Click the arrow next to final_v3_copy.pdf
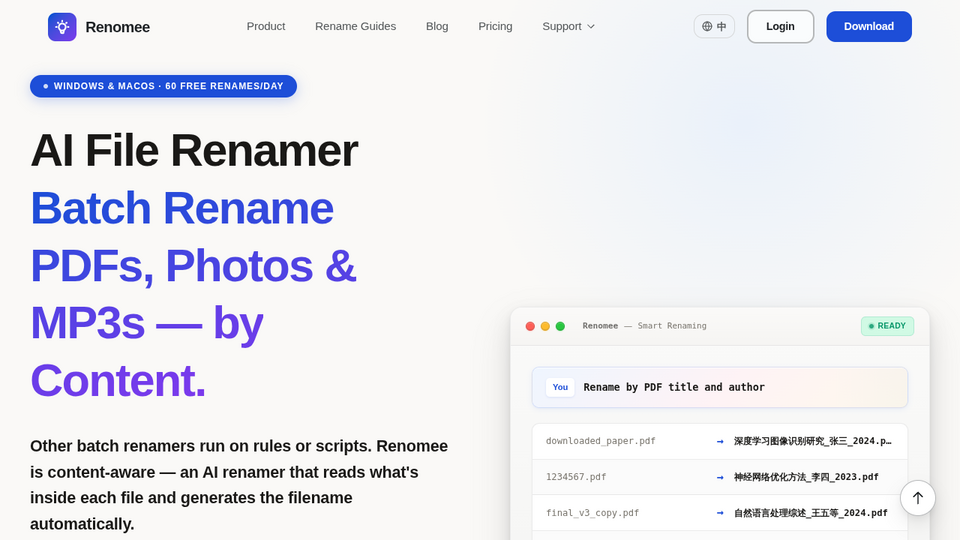 pyautogui.click(x=720, y=513)
